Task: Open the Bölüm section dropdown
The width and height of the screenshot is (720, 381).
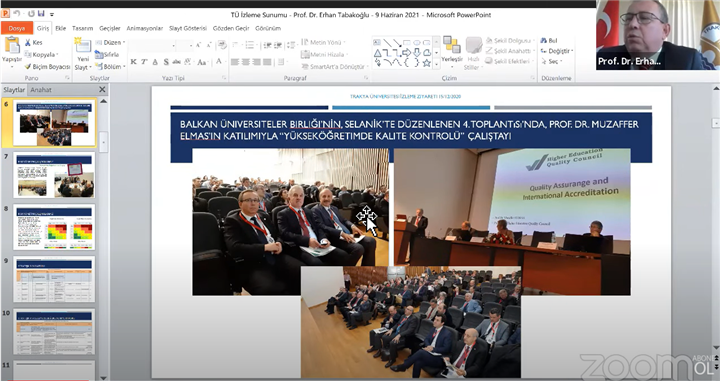Action: click(110, 67)
